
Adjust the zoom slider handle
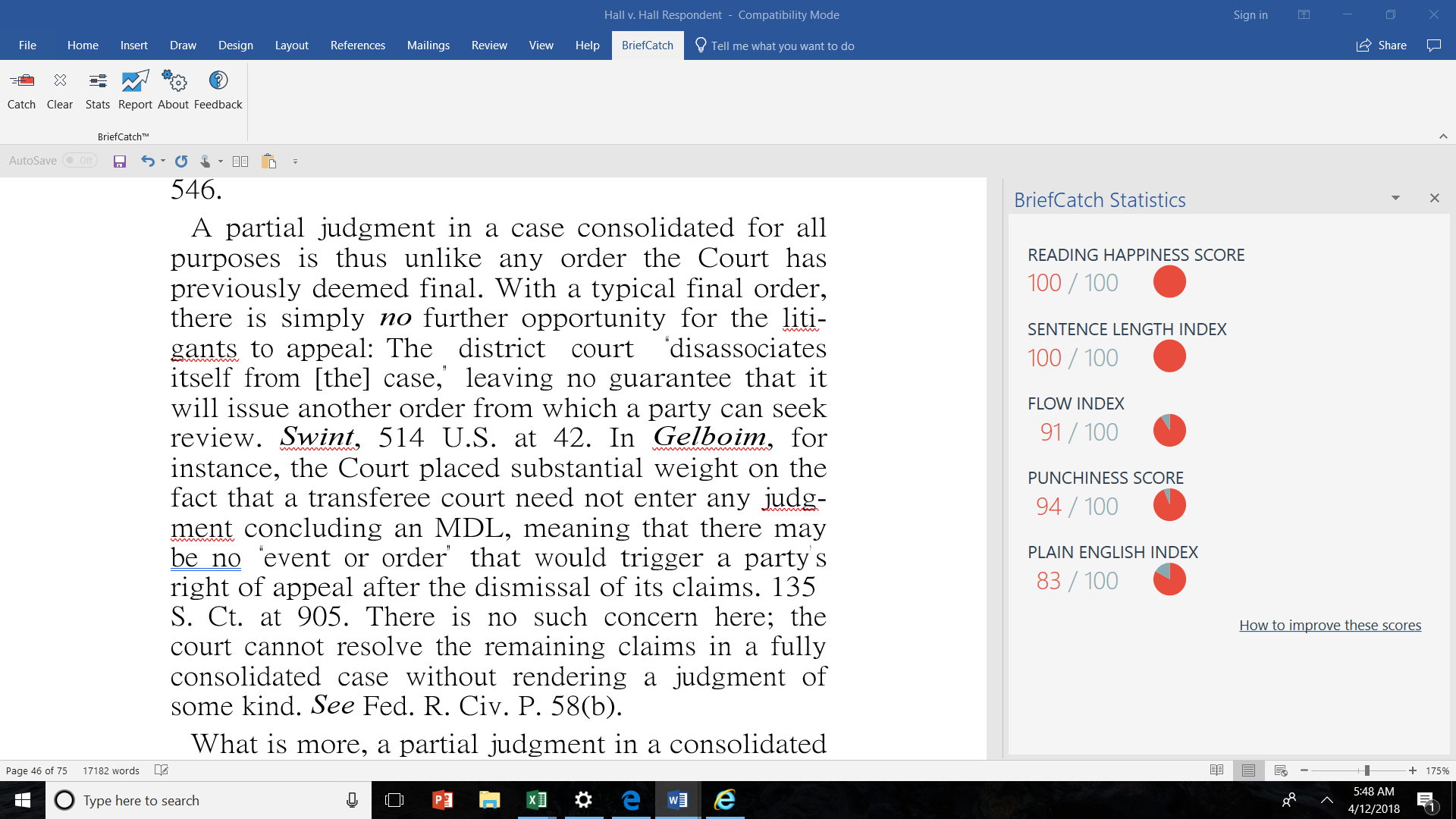[x=1367, y=770]
